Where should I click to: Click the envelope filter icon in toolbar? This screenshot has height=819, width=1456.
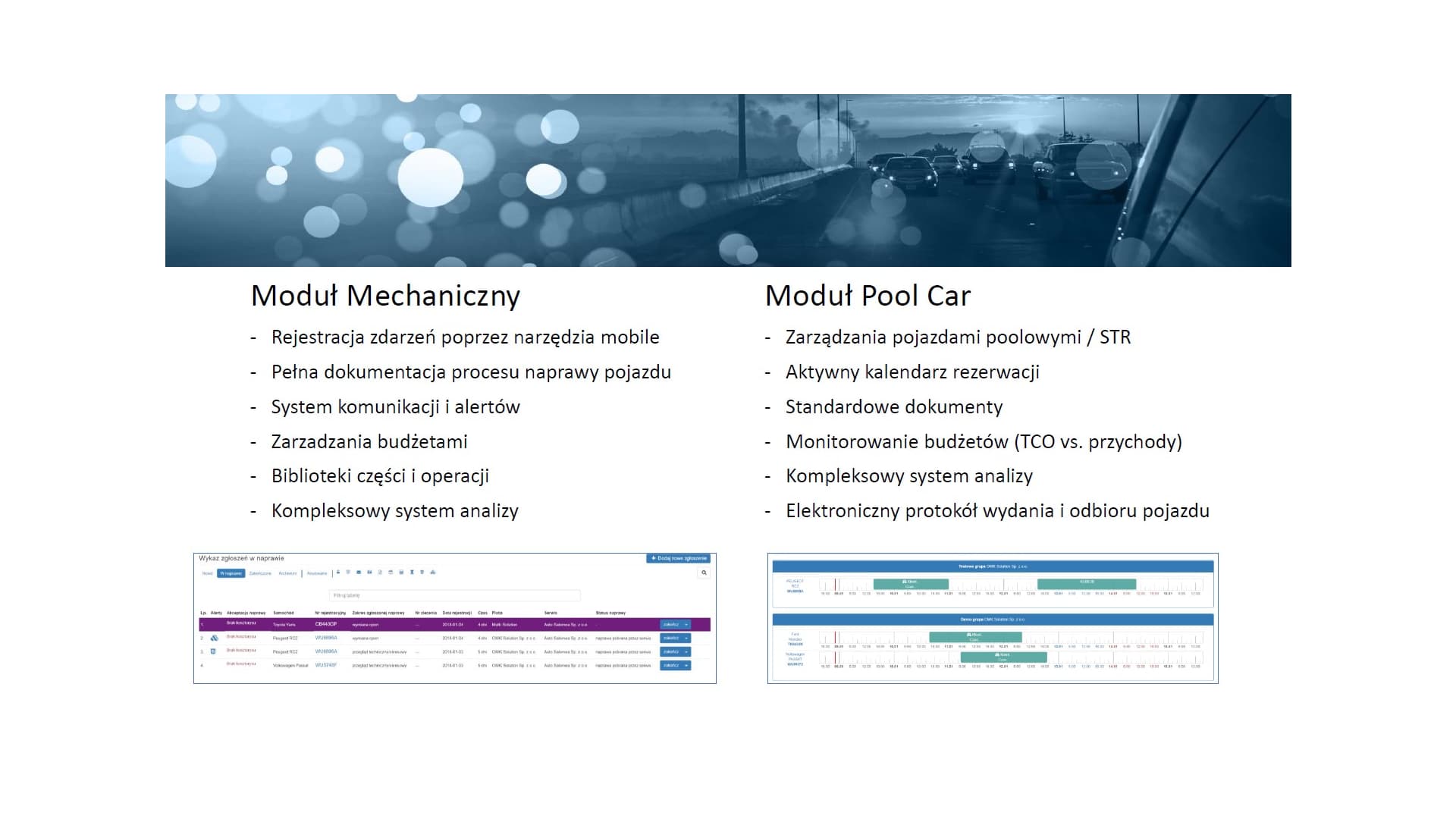coord(359,573)
